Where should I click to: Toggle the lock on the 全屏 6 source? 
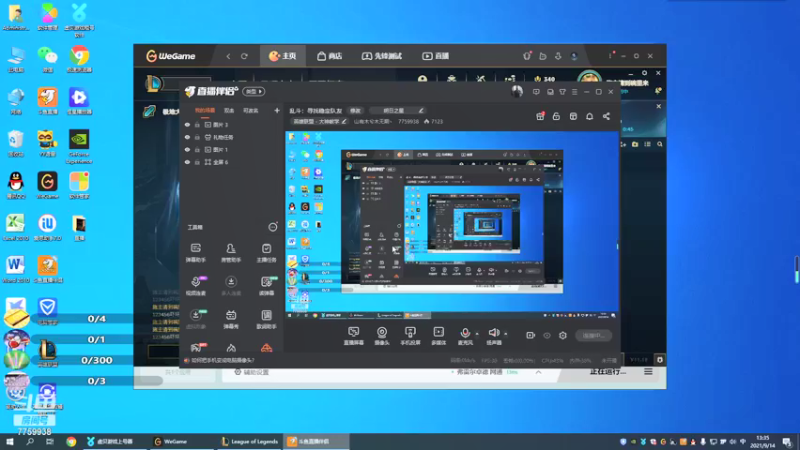click(197, 162)
